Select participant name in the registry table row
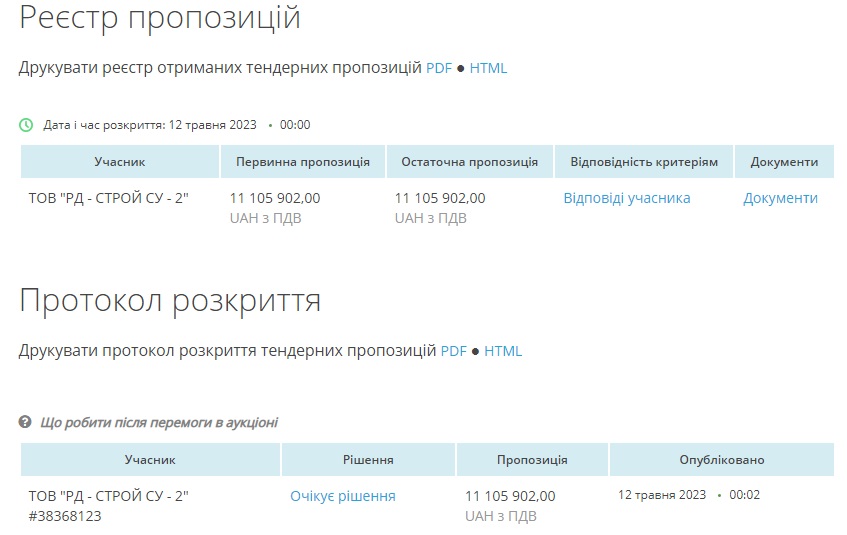Viewport: 847px width, 535px height. coord(108,198)
